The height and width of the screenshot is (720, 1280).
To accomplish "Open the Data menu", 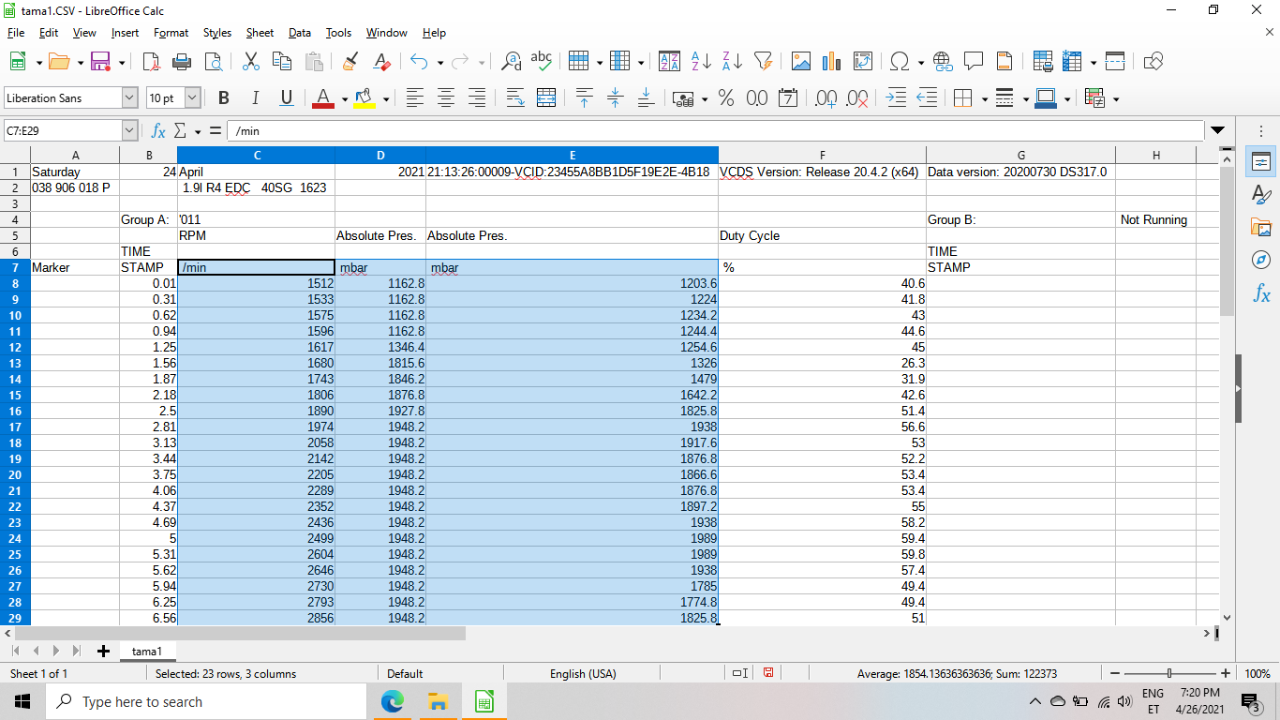I will [x=299, y=33].
